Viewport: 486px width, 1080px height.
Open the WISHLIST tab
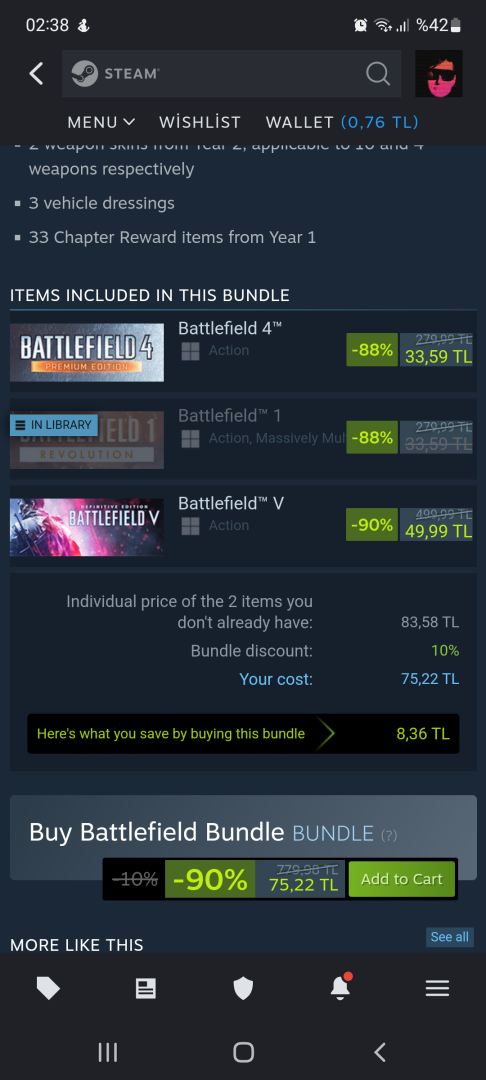click(x=200, y=123)
